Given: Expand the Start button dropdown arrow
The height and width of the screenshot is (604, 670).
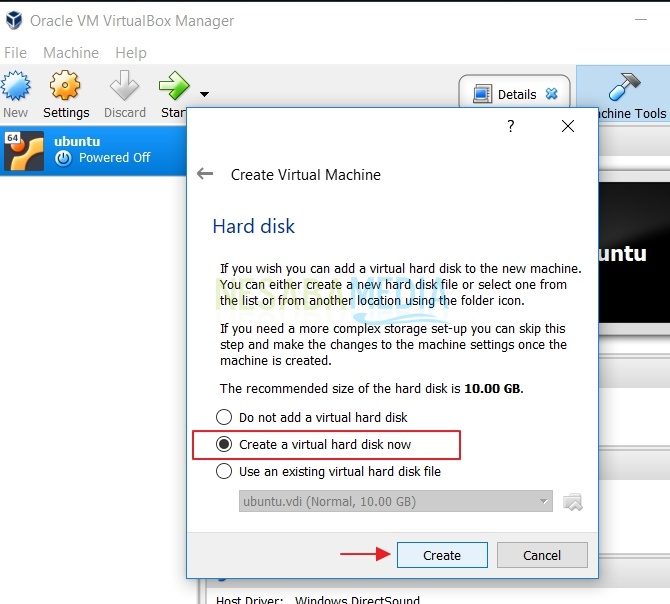Looking at the screenshot, I should point(205,94).
